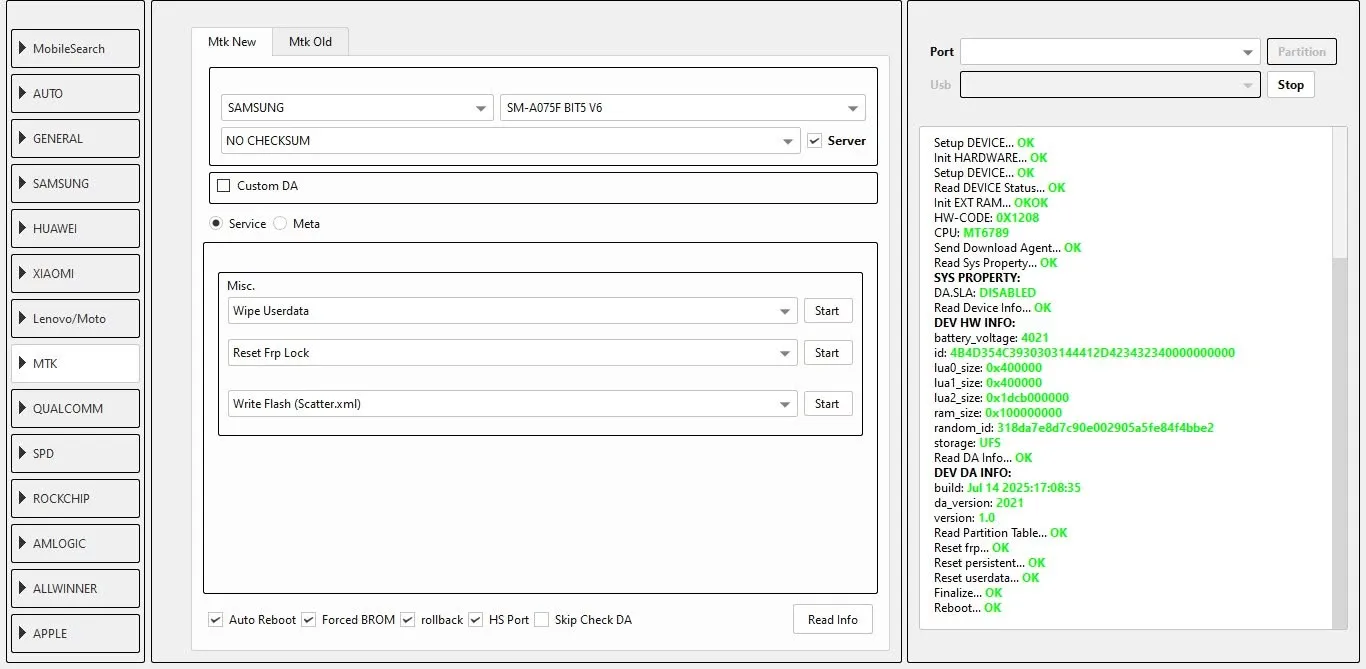Click the da_version 2021 log line
Screen dimensions: 1366x669
coord(979,503)
